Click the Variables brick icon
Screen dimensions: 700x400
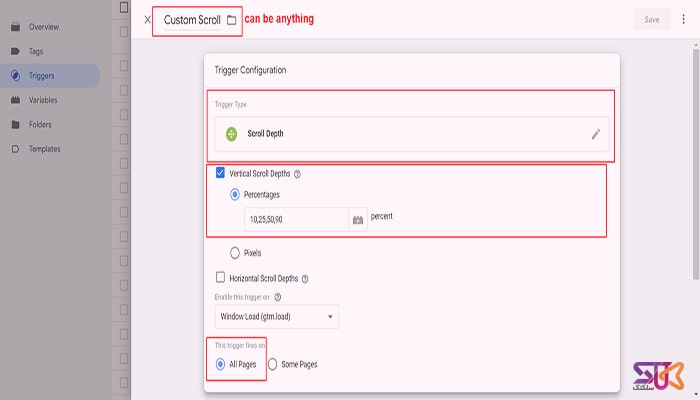point(16,100)
